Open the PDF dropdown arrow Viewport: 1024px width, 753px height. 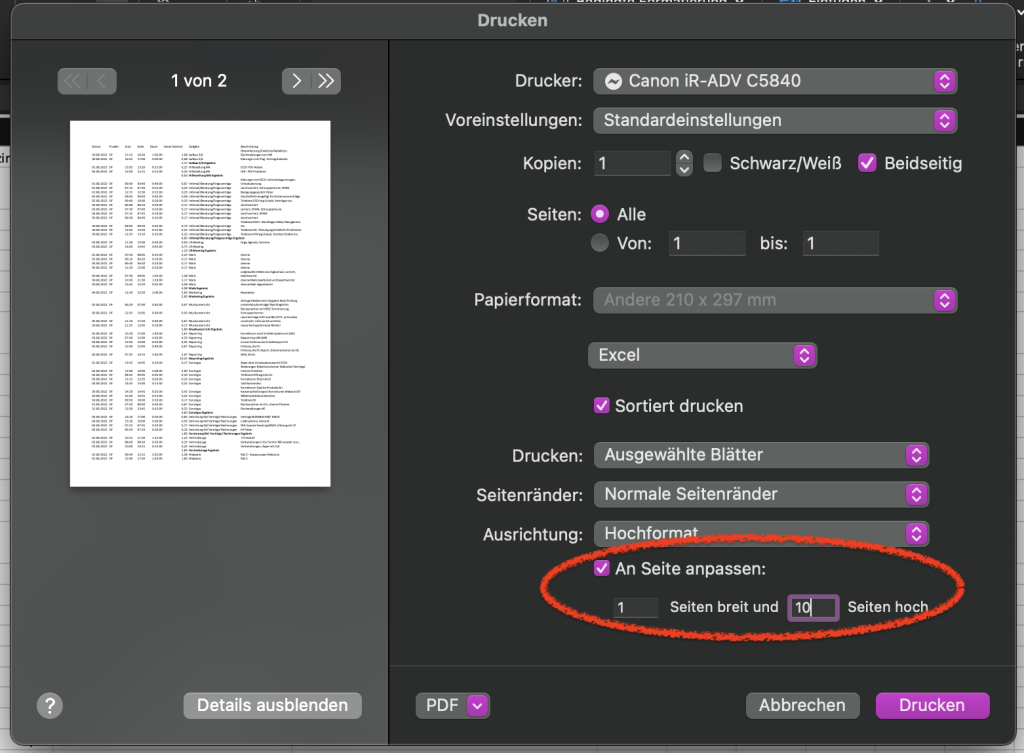(x=477, y=705)
